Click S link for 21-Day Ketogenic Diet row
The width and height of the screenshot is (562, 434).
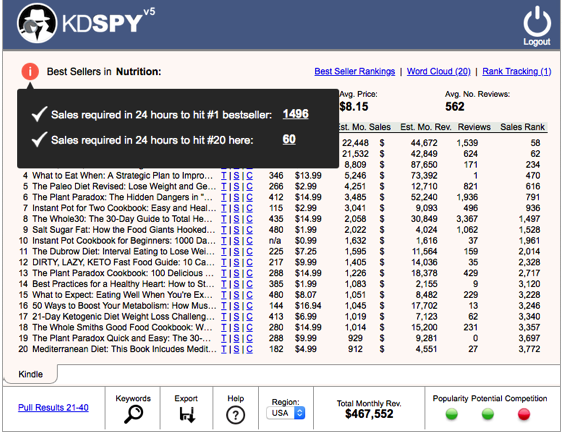236,316
